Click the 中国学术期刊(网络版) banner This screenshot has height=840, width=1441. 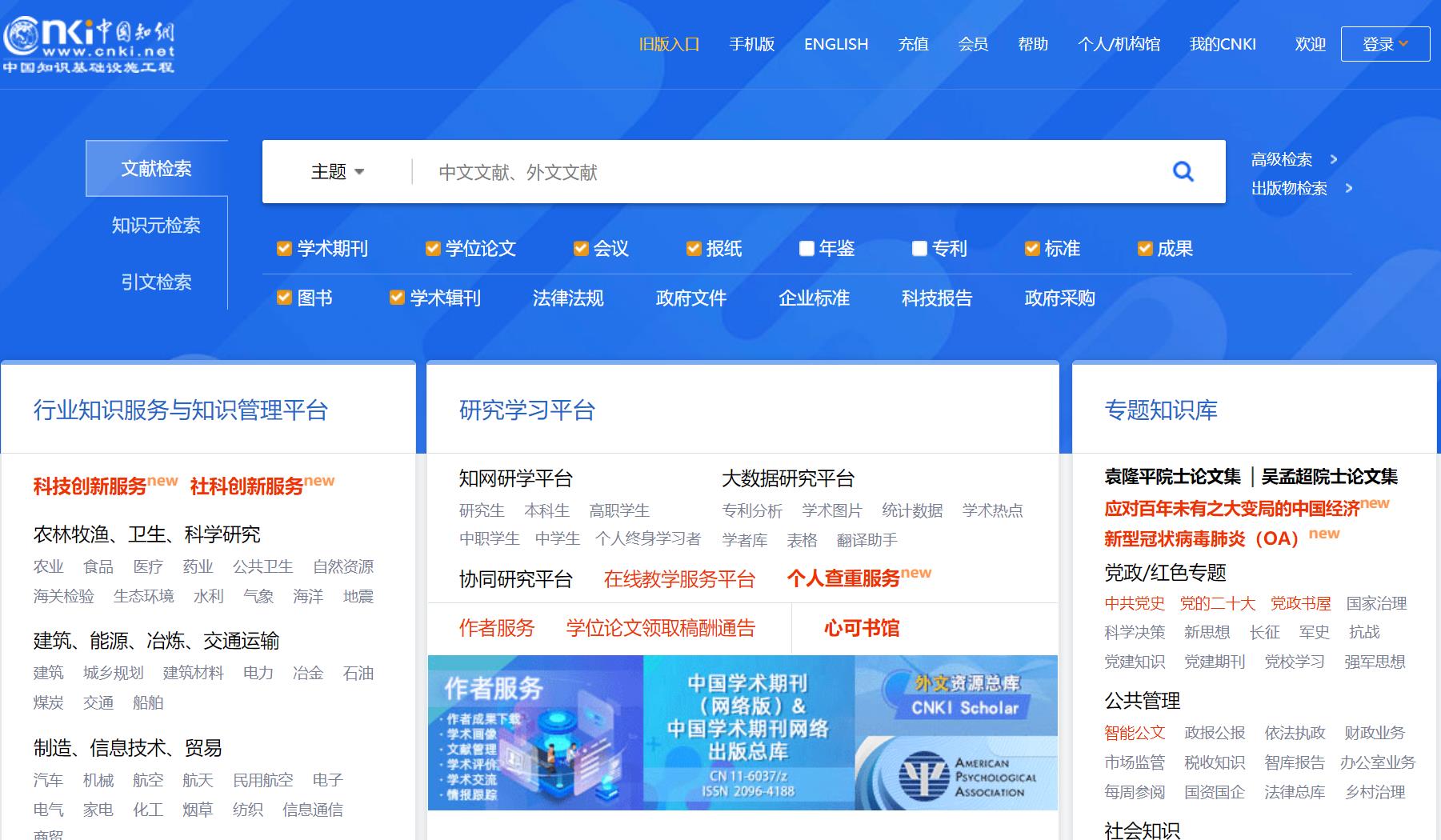coord(749,733)
